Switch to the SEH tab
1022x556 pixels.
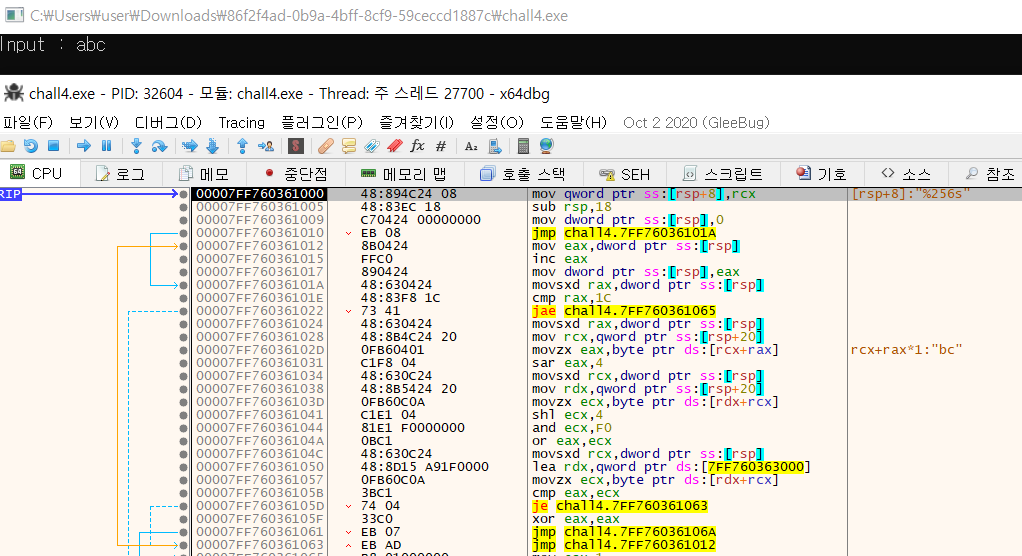tap(625, 174)
